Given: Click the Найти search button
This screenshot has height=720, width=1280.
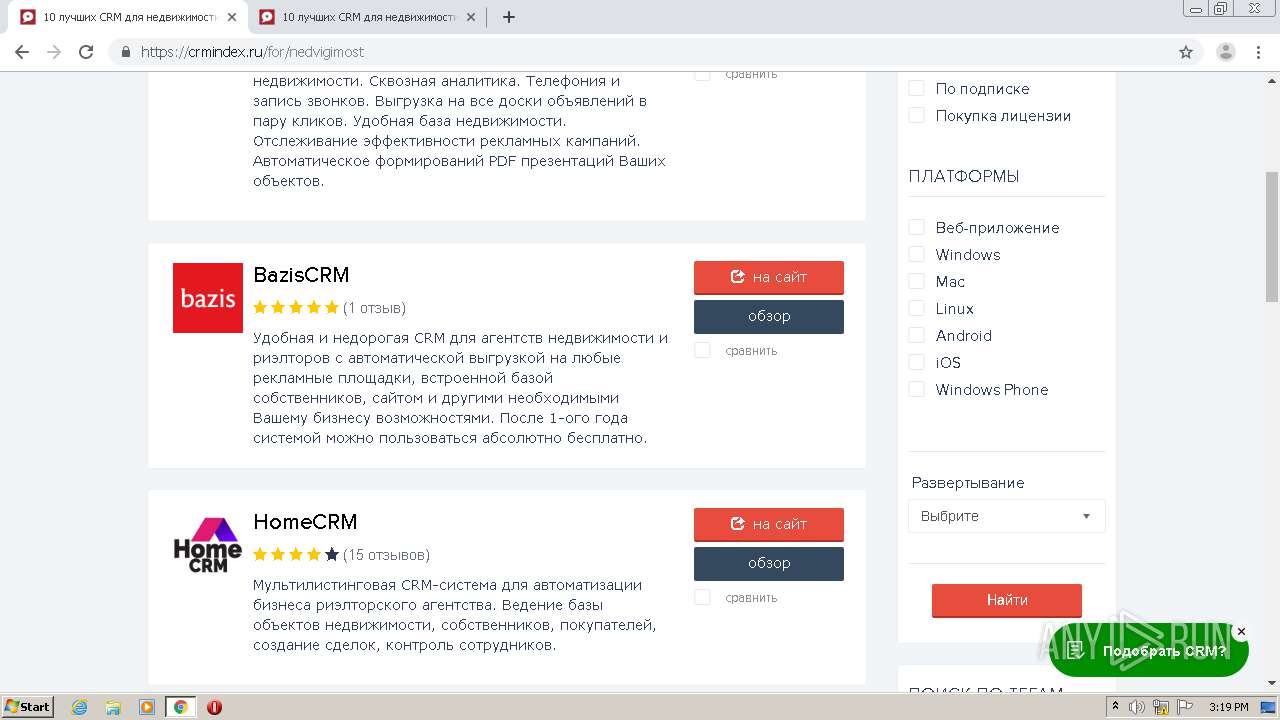Looking at the screenshot, I should (1007, 600).
